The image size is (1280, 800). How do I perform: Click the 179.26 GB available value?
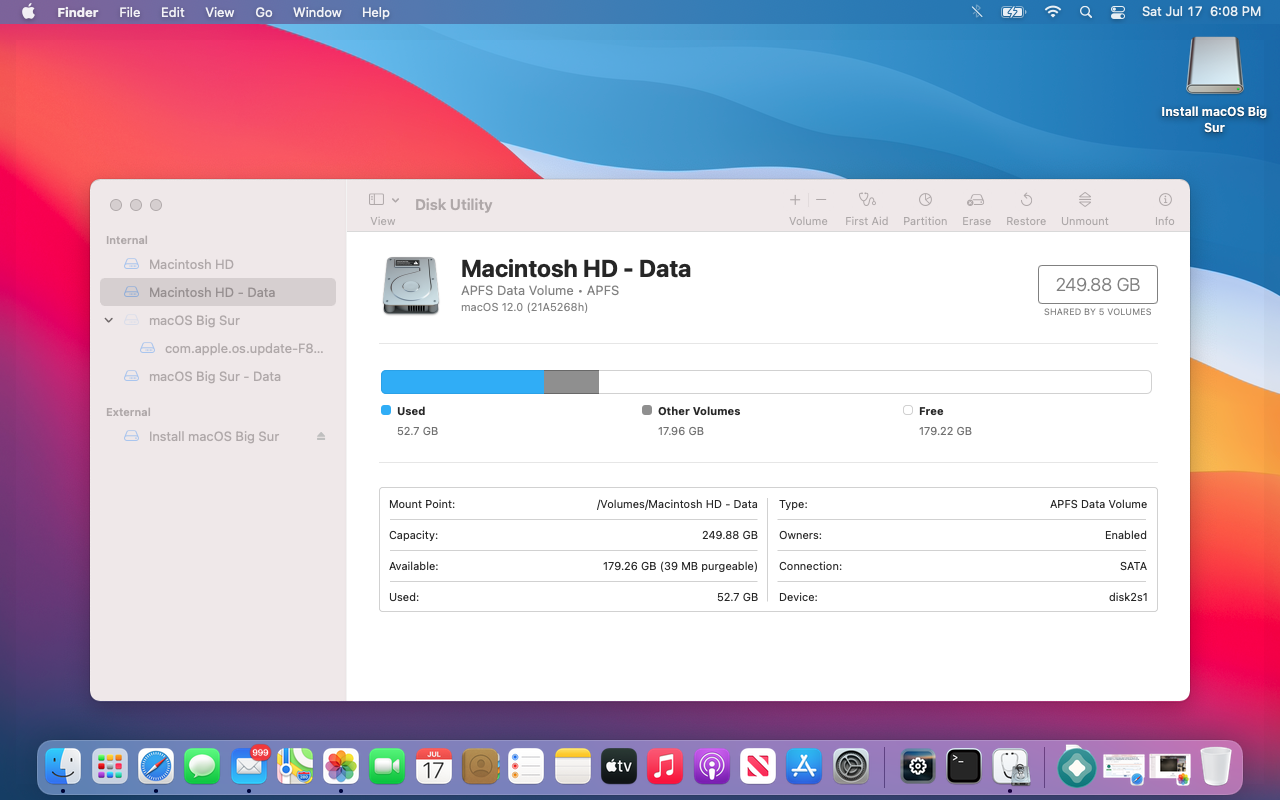point(680,566)
